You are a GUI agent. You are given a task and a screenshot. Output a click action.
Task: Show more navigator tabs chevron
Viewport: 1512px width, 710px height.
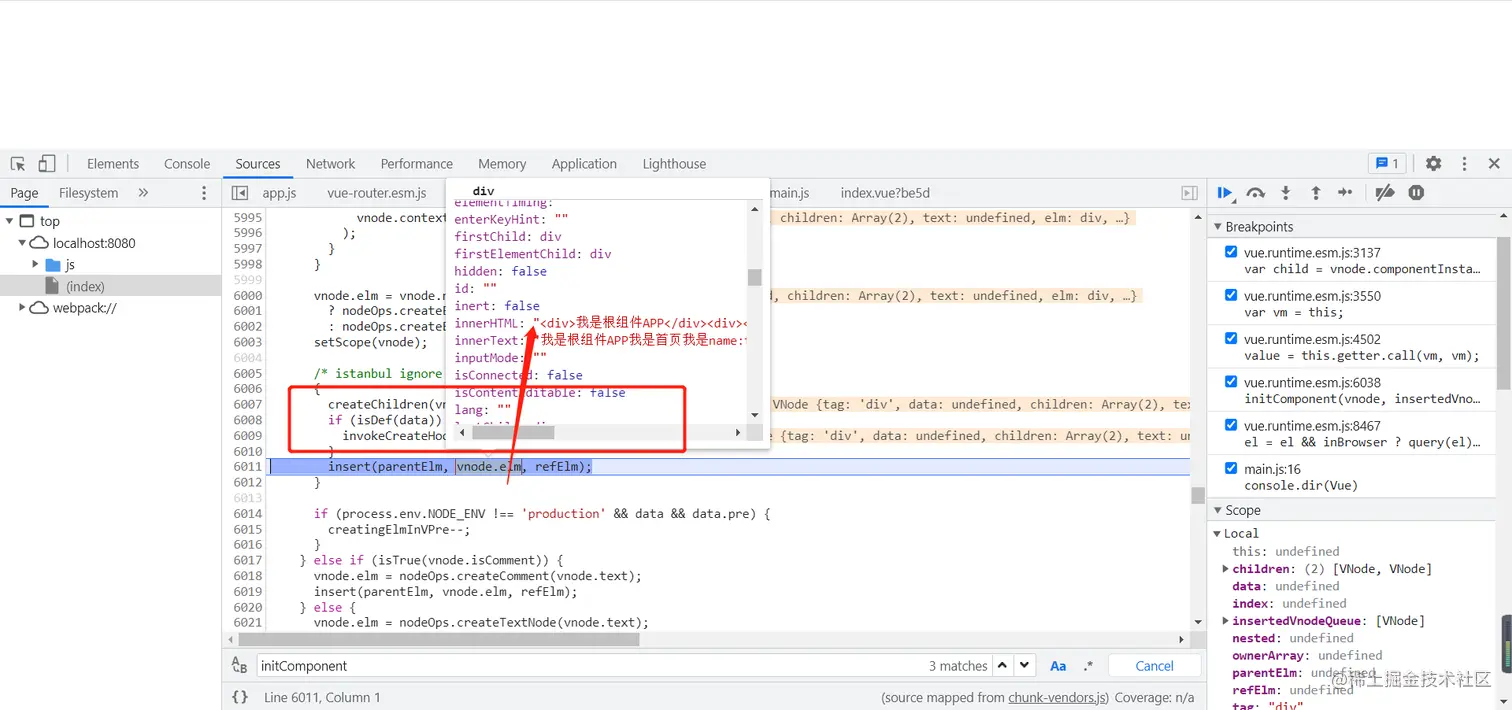point(143,193)
